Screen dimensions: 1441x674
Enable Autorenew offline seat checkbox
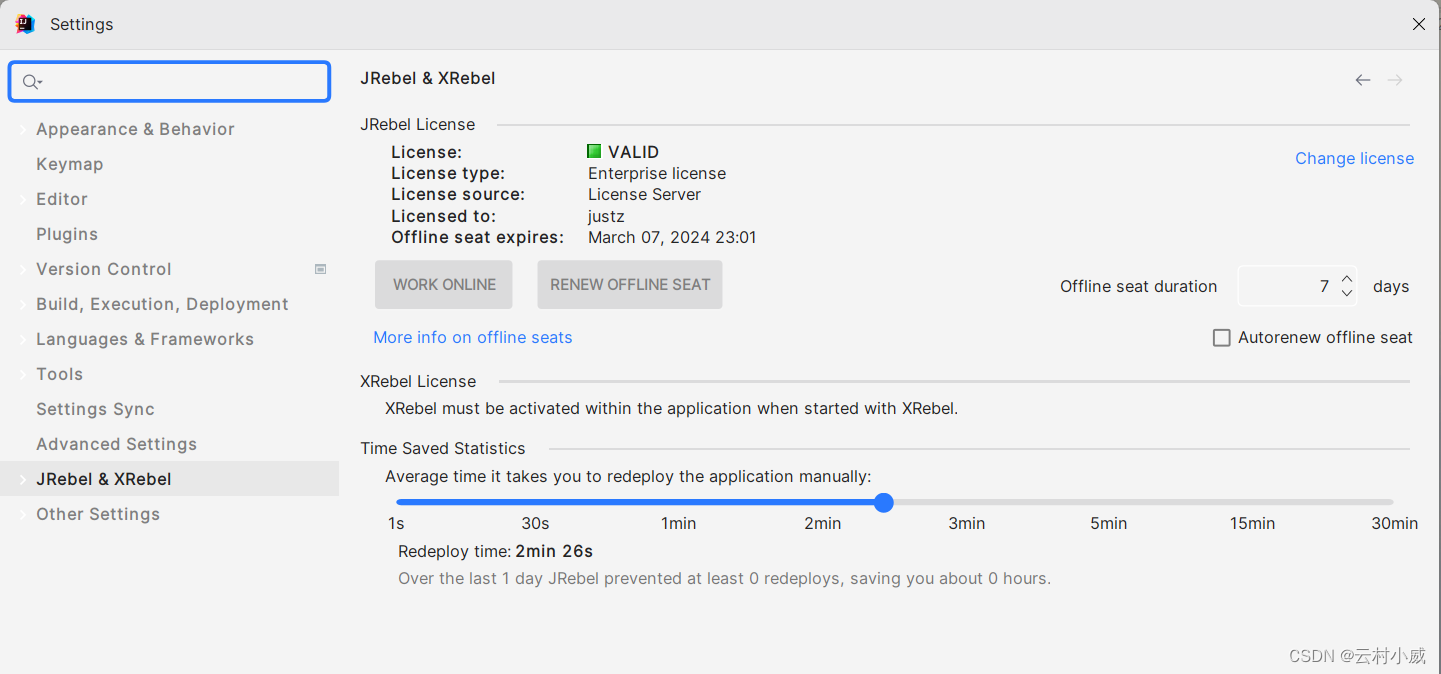(x=1221, y=338)
